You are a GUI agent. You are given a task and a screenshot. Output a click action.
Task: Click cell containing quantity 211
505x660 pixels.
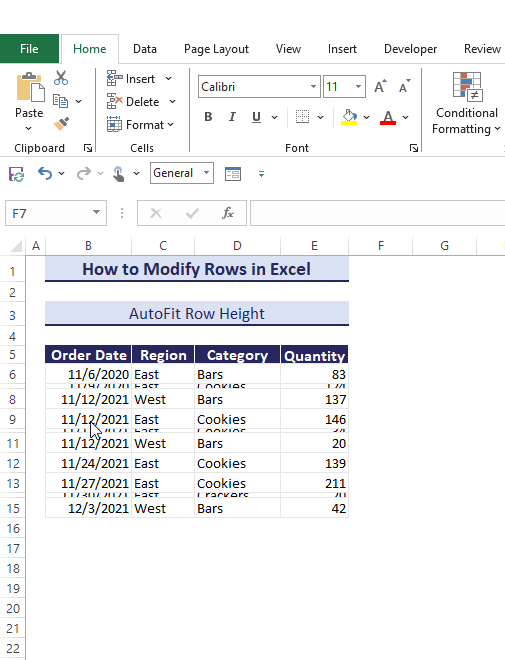(x=314, y=483)
